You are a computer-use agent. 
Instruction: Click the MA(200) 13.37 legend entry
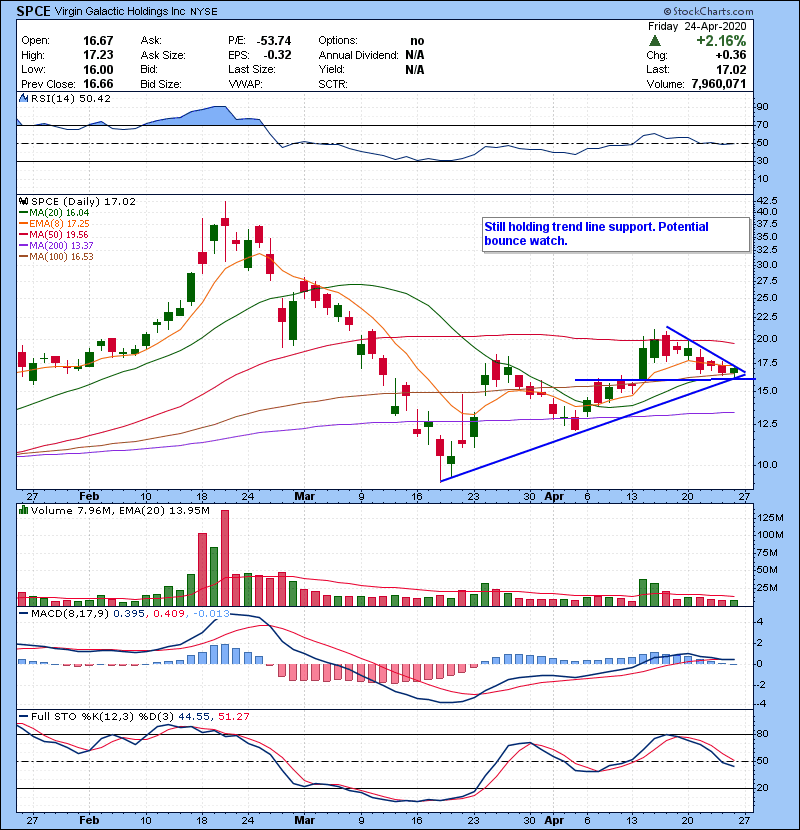56,246
